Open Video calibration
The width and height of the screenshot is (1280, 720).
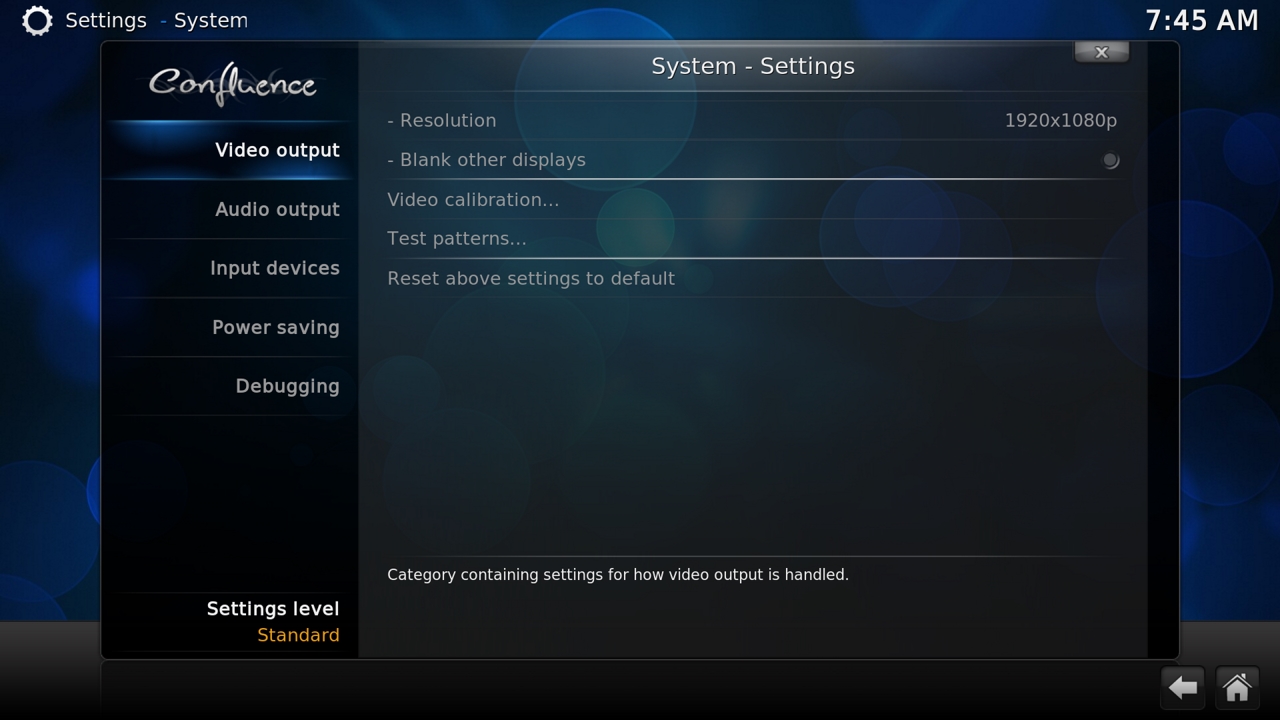click(752, 199)
